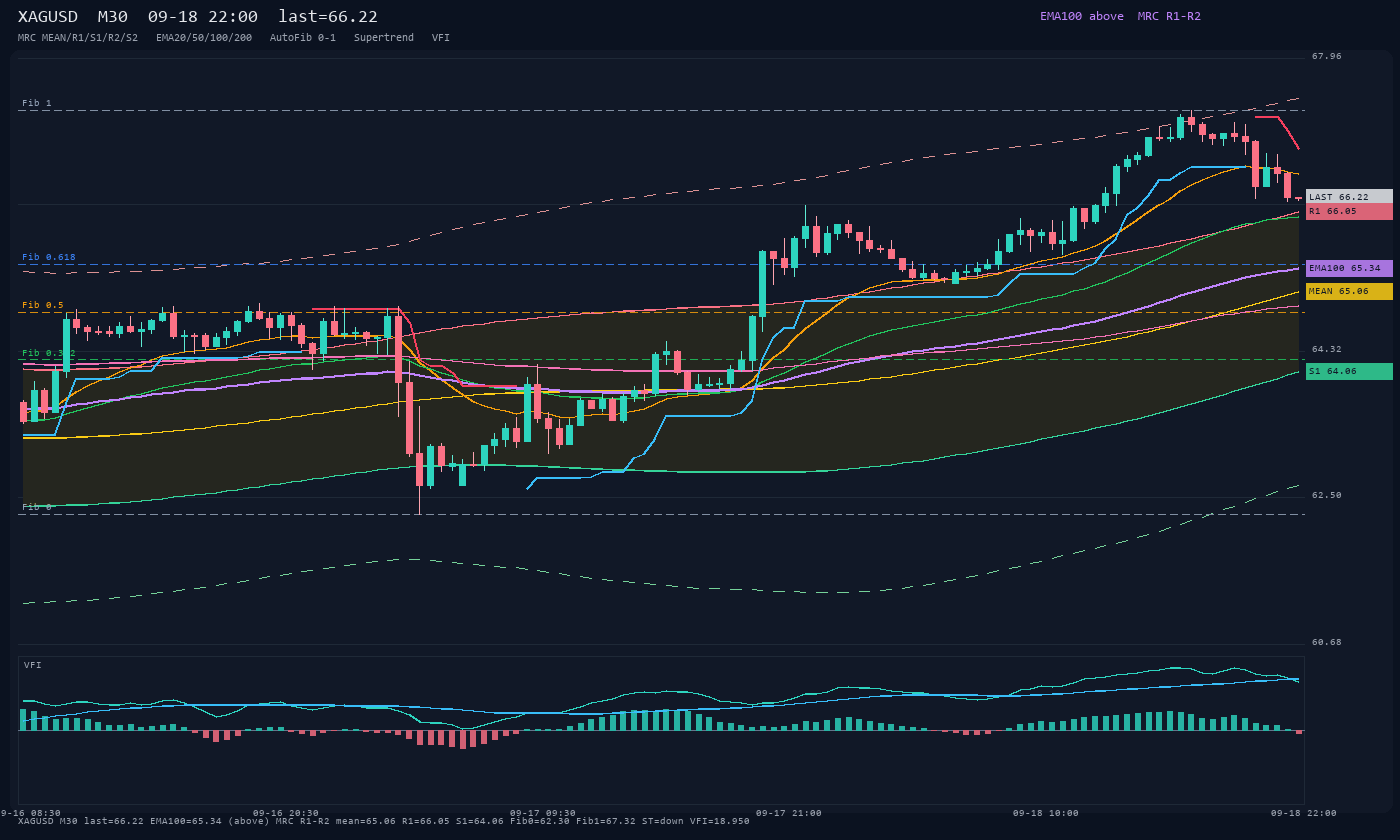The height and width of the screenshot is (840, 1400).
Task: Click the XAGUSD symbol in the chart title
Action: coord(50,16)
